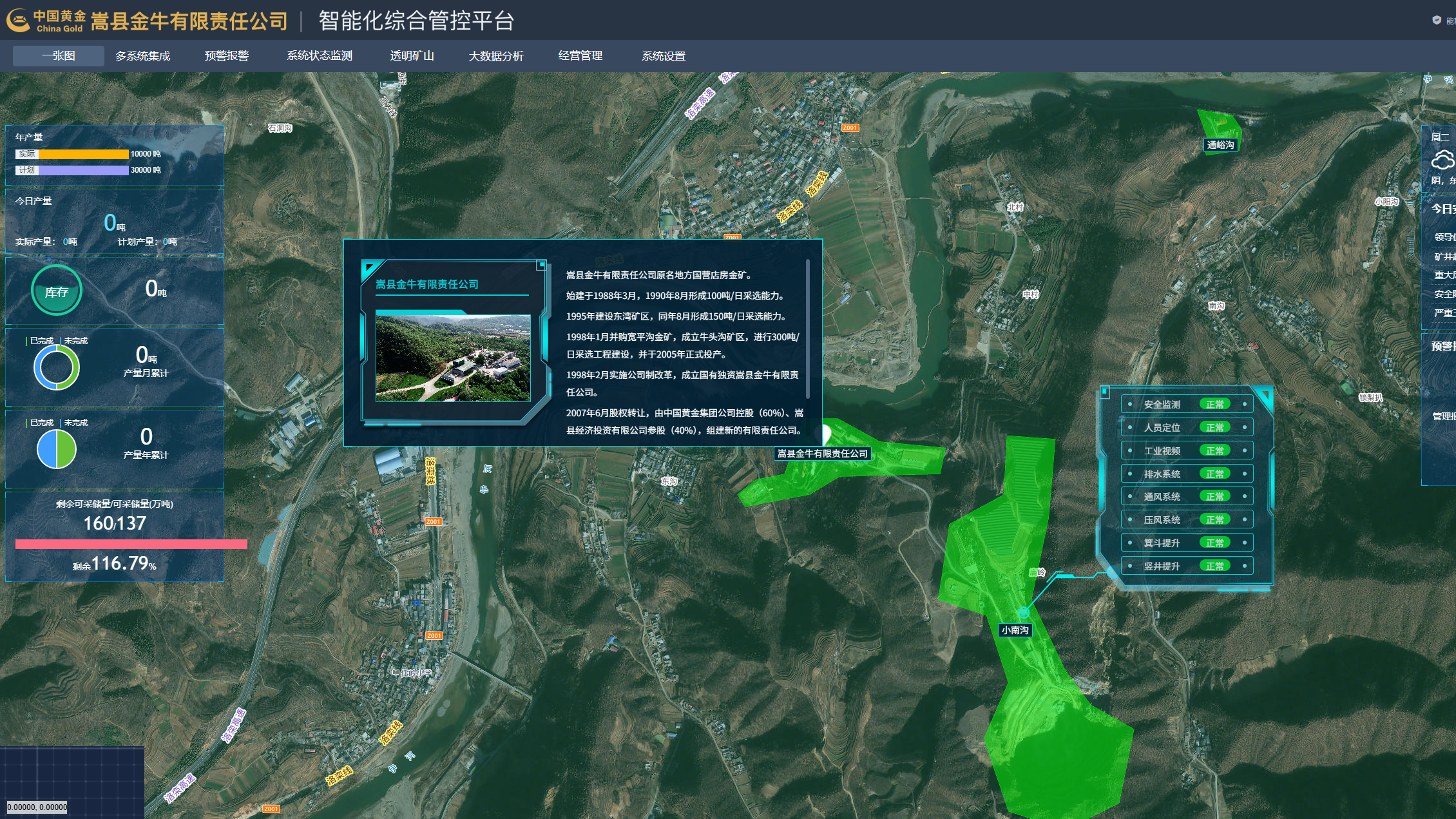This screenshot has height=819, width=1456.
Task: Open the 多系统集成 menu
Action: point(143,56)
